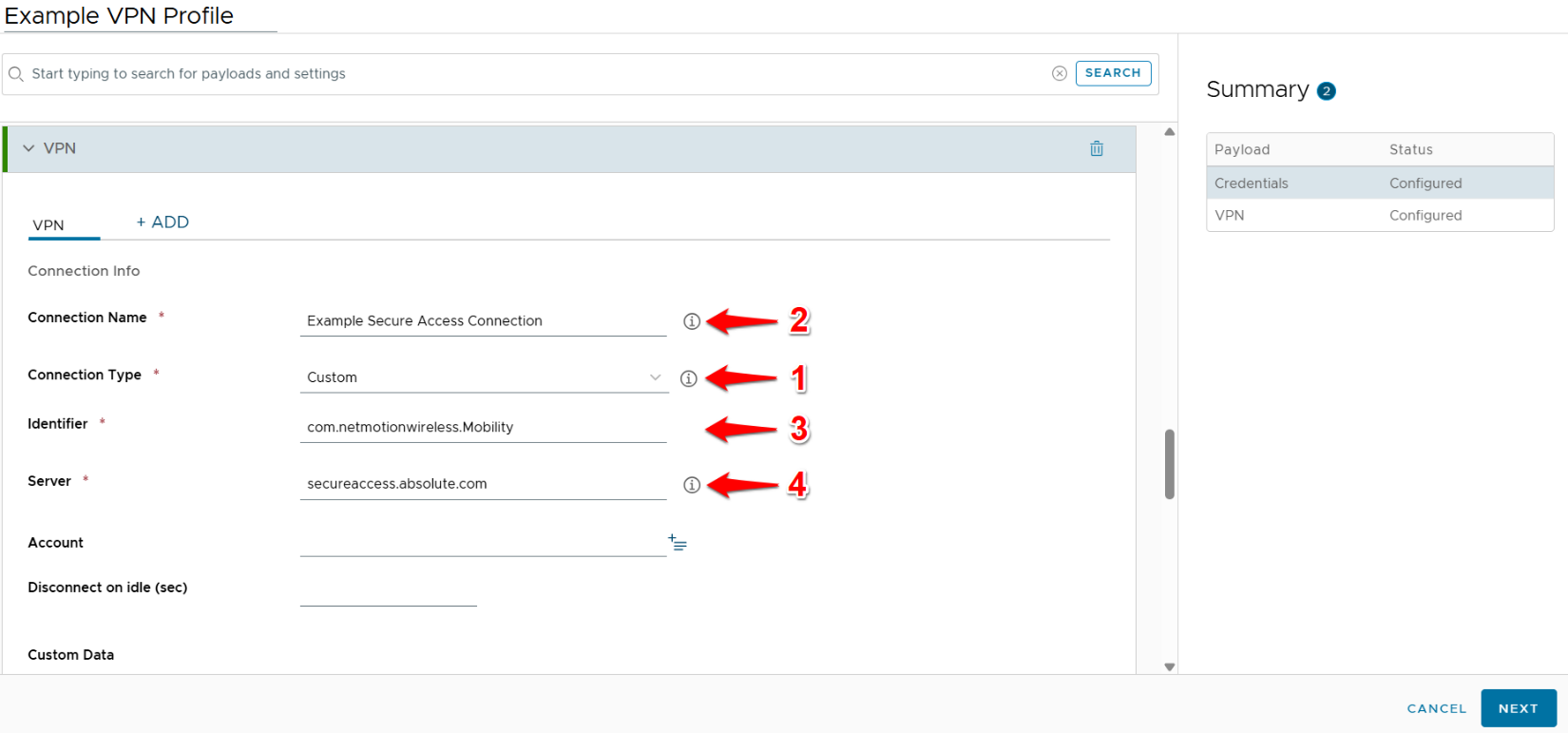Show info for Server field

[692, 485]
